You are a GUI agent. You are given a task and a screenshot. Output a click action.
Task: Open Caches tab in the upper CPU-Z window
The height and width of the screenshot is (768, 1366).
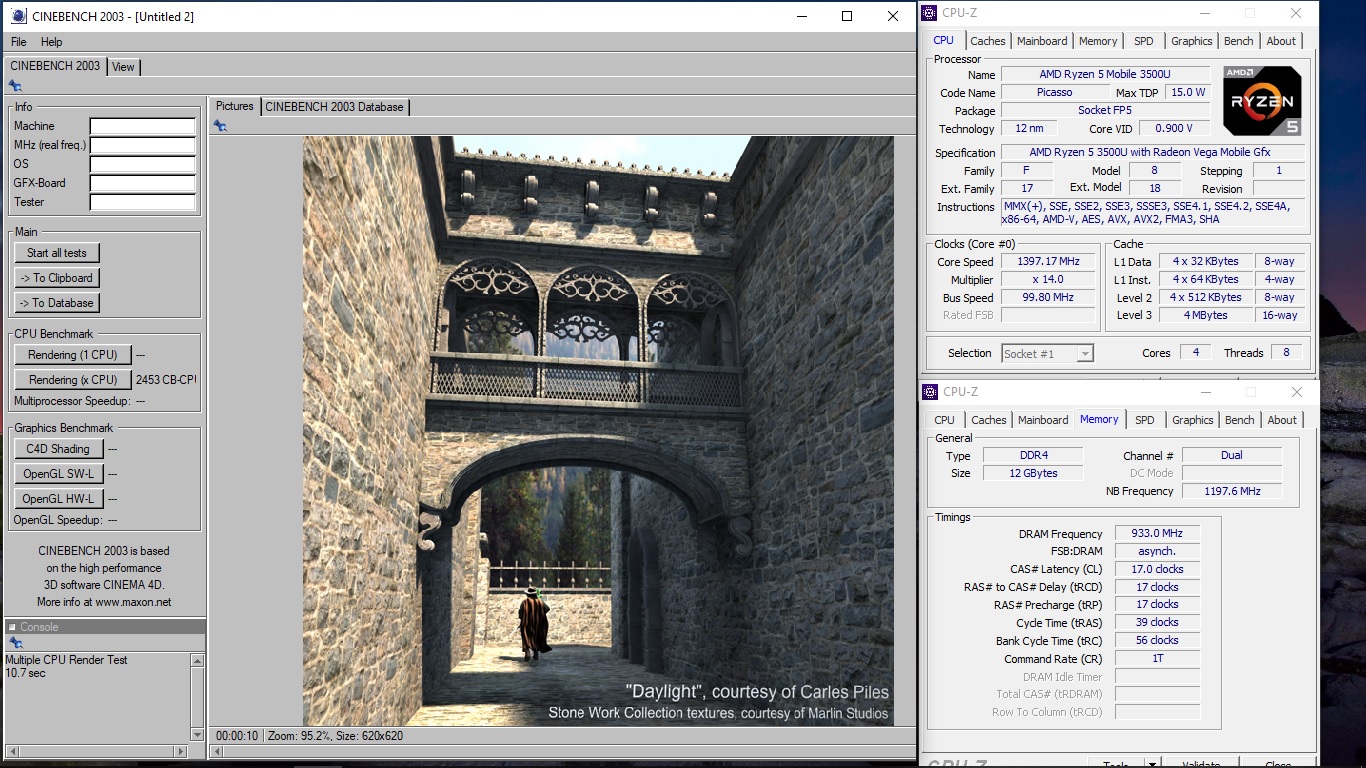click(988, 41)
